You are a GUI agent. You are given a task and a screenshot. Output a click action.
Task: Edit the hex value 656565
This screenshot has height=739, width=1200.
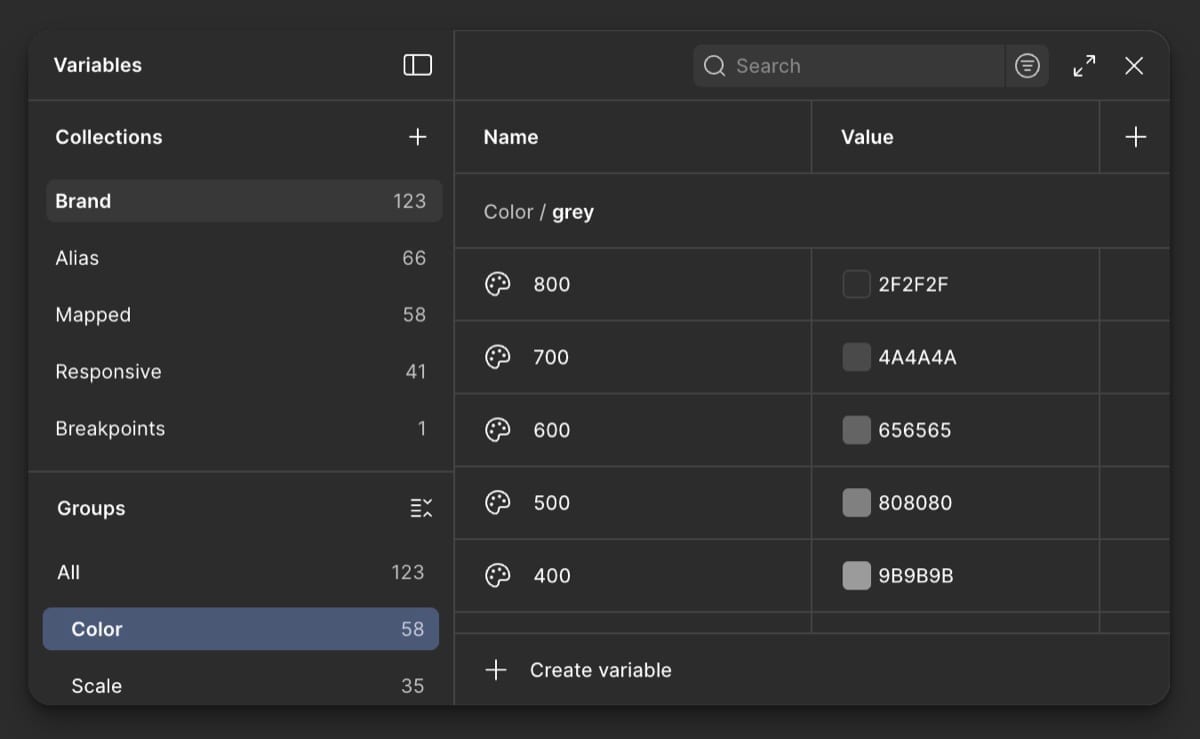click(x=915, y=430)
